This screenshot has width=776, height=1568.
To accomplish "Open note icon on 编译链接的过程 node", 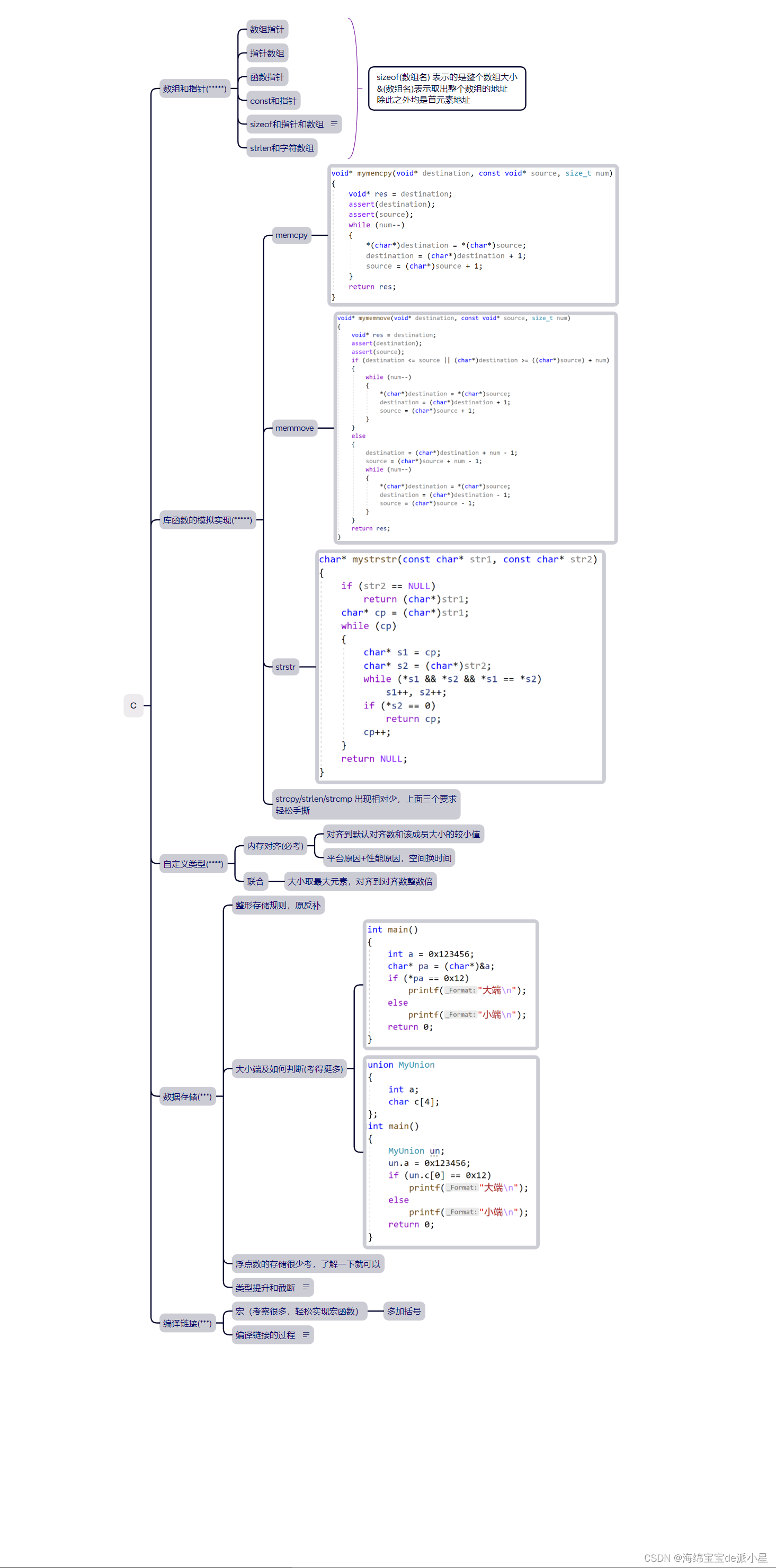I will (306, 1334).
